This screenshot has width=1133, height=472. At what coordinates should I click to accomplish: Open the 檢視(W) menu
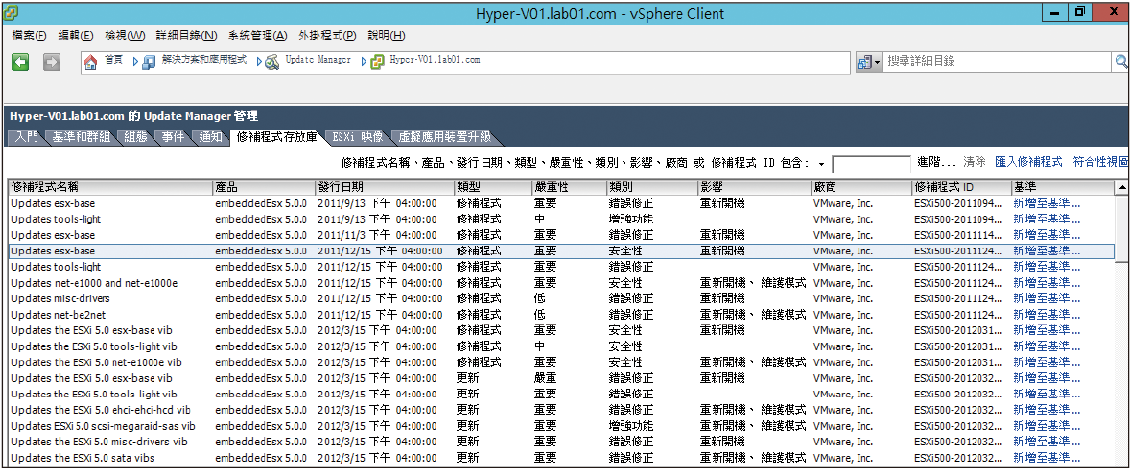[x=125, y=35]
